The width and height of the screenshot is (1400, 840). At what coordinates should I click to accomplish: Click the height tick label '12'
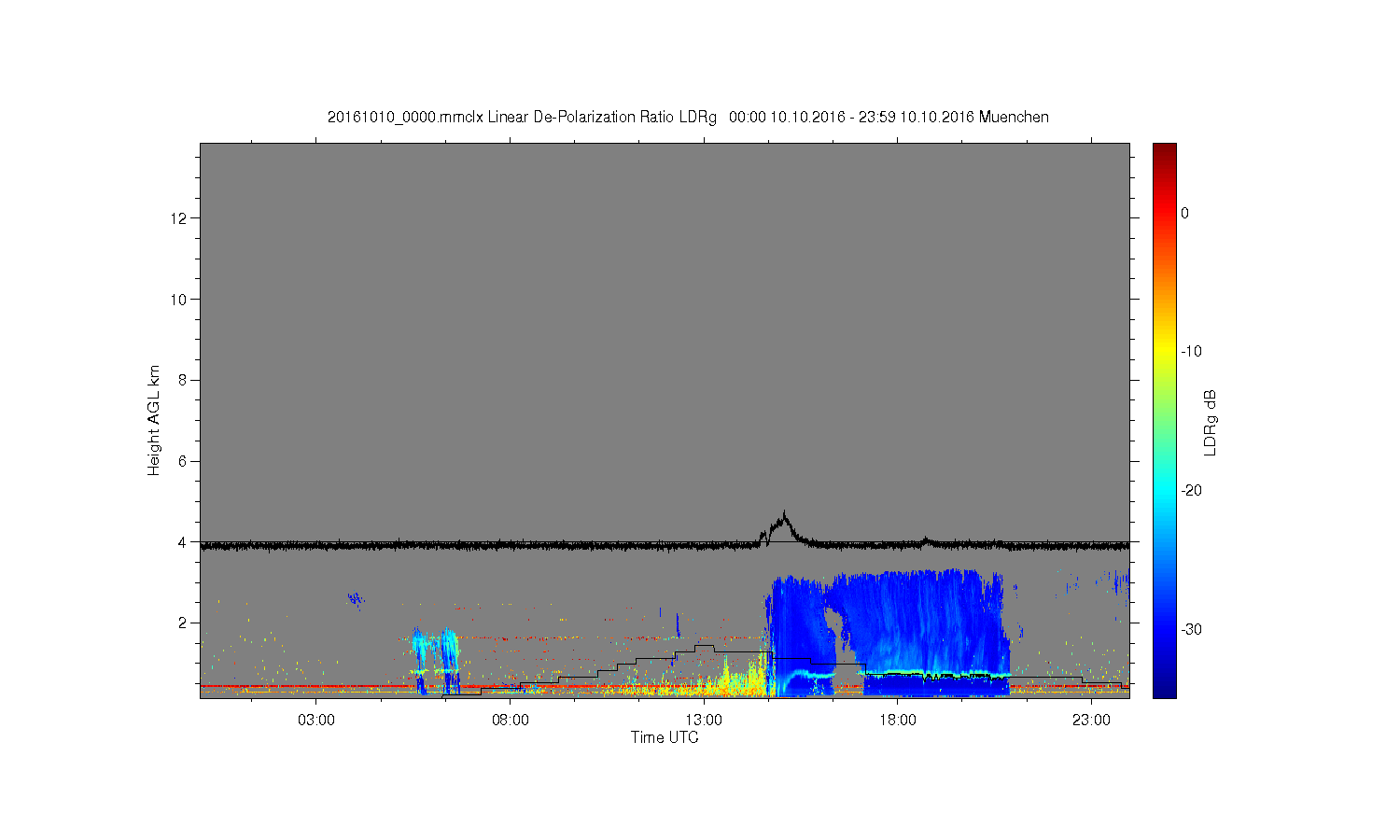(179, 218)
